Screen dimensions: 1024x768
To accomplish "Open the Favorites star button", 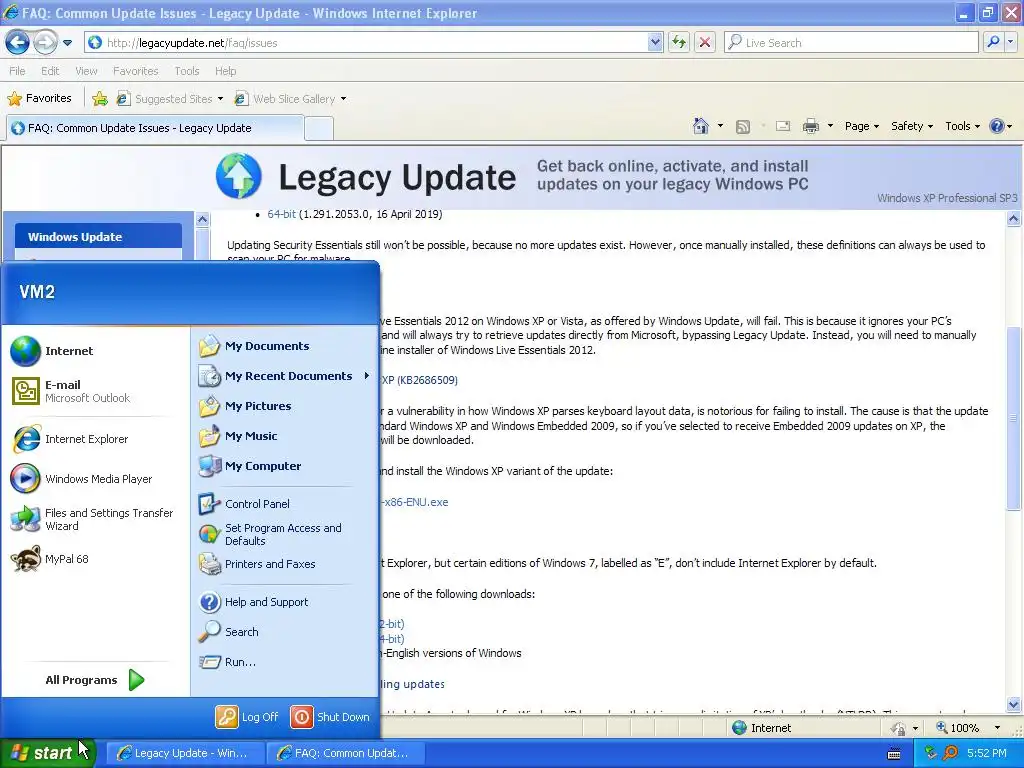I will 39,99.
